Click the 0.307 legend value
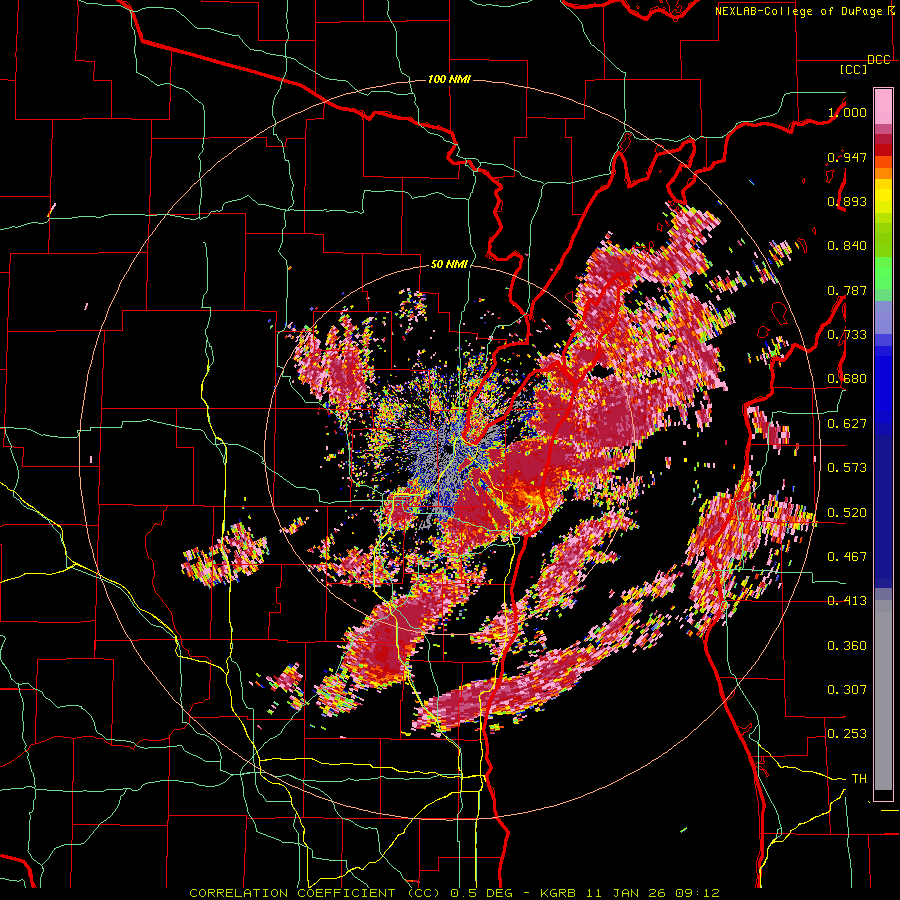 click(847, 690)
